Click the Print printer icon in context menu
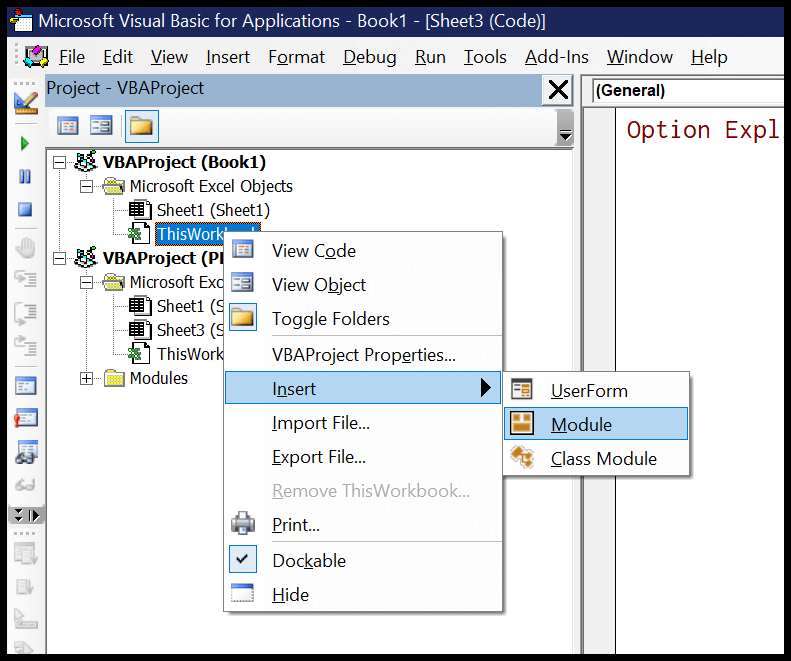The width and height of the screenshot is (791, 661). coord(243,524)
